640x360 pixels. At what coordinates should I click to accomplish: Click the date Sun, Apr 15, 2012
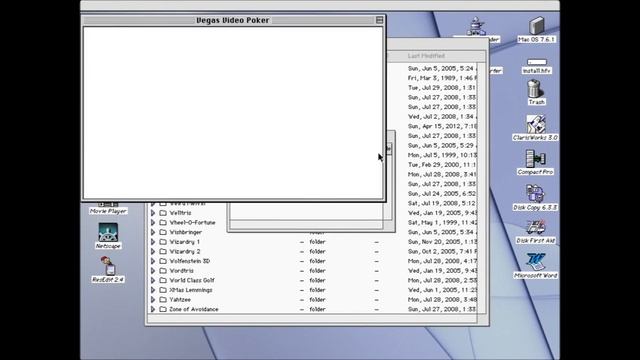[x=442, y=126]
